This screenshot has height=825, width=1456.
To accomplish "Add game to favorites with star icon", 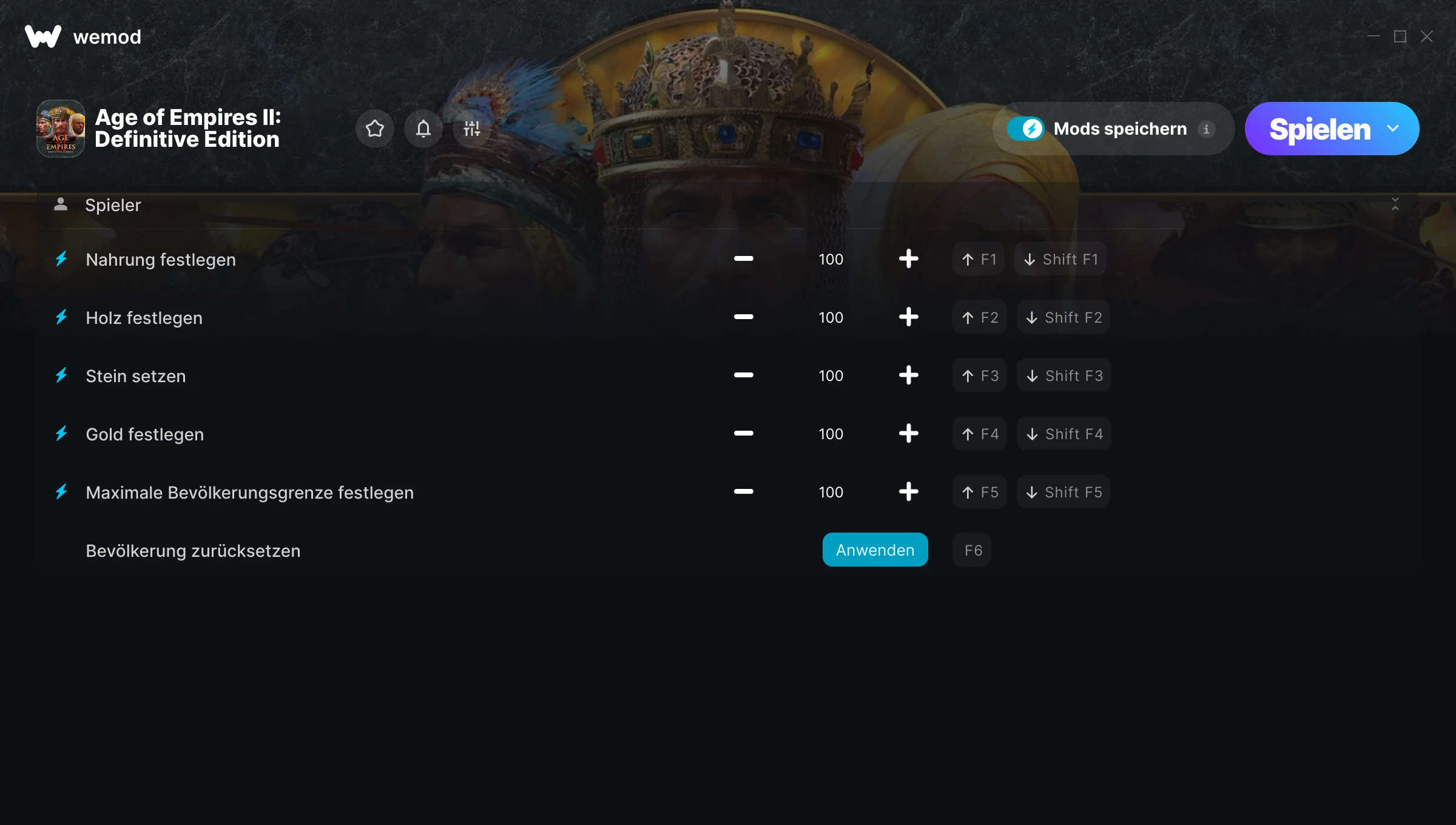I will tap(375, 129).
